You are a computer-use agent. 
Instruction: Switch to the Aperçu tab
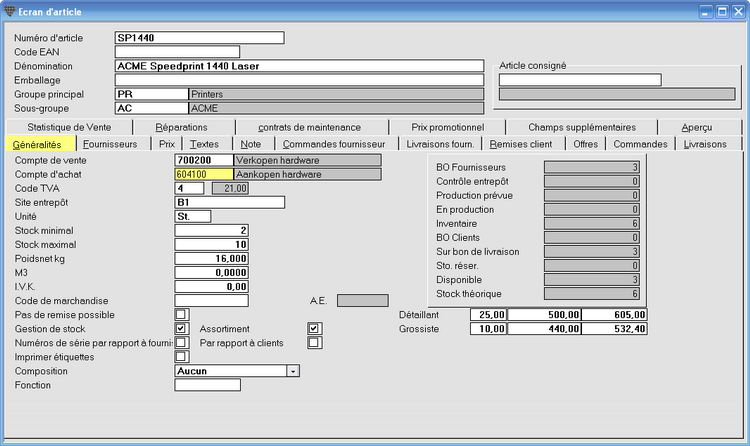click(697, 127)
